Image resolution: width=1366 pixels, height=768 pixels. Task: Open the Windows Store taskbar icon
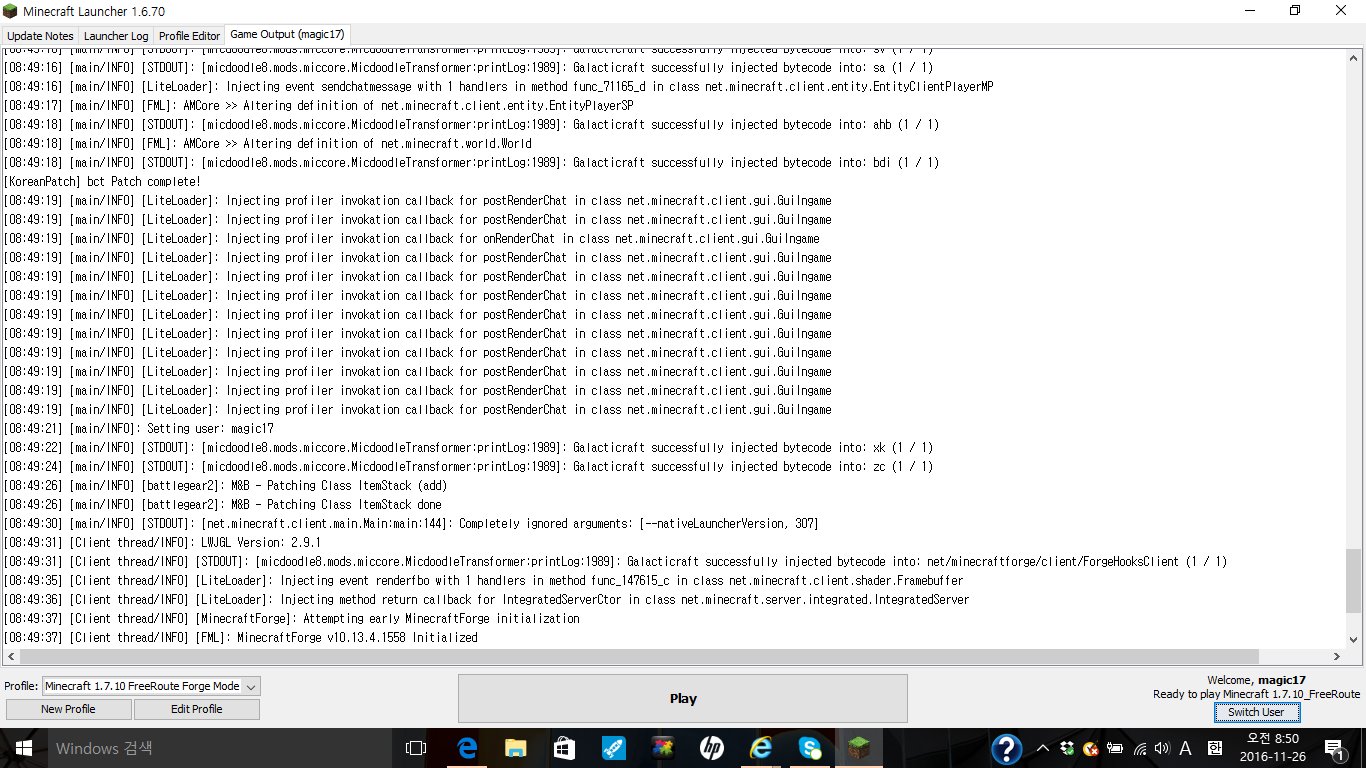click(565, 748)
